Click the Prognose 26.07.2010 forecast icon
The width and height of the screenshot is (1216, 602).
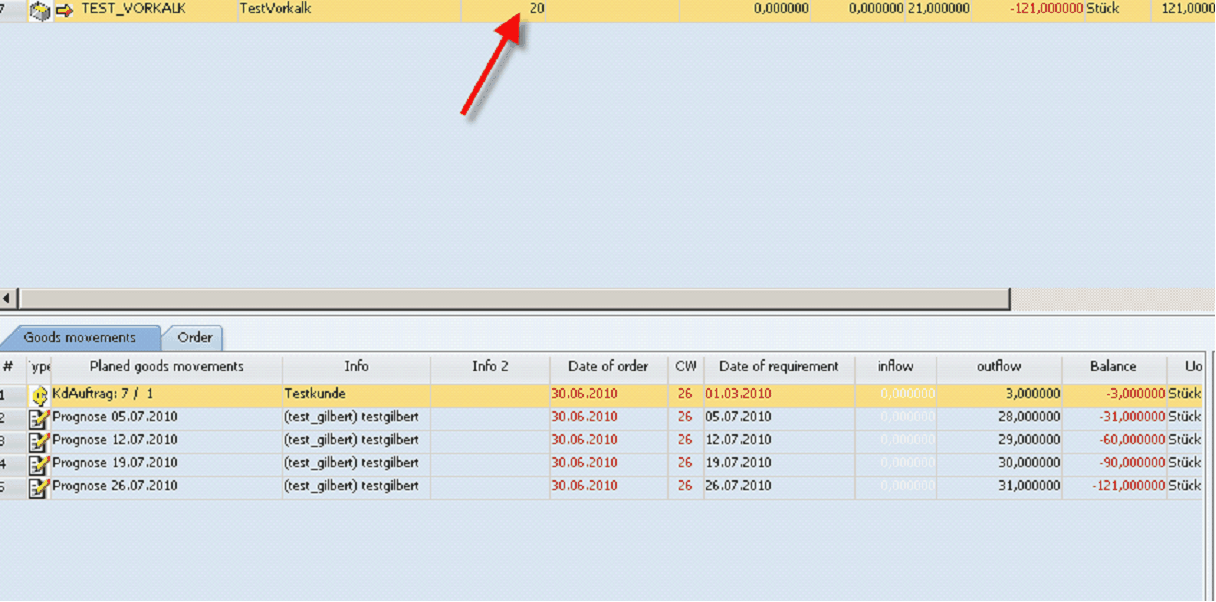[40, 487]
